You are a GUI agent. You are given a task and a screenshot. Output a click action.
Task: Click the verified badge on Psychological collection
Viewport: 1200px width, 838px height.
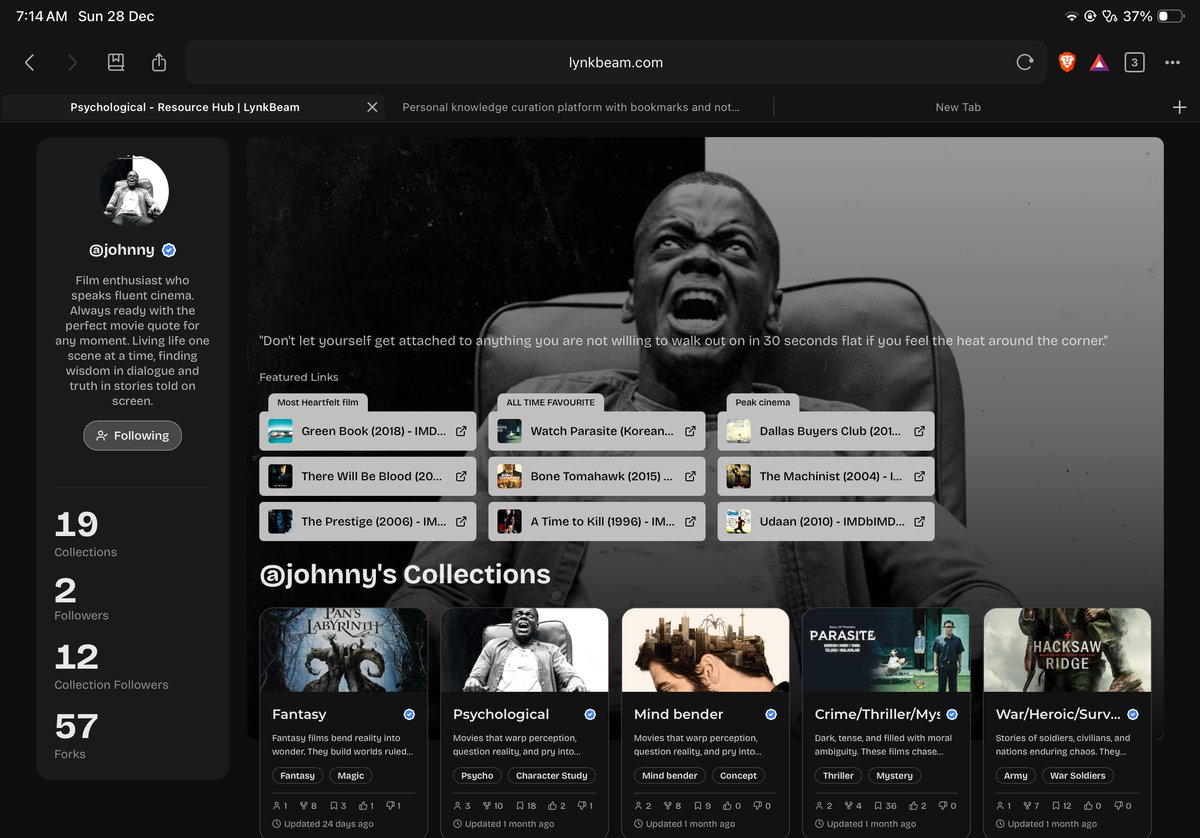tap(590, 715)
